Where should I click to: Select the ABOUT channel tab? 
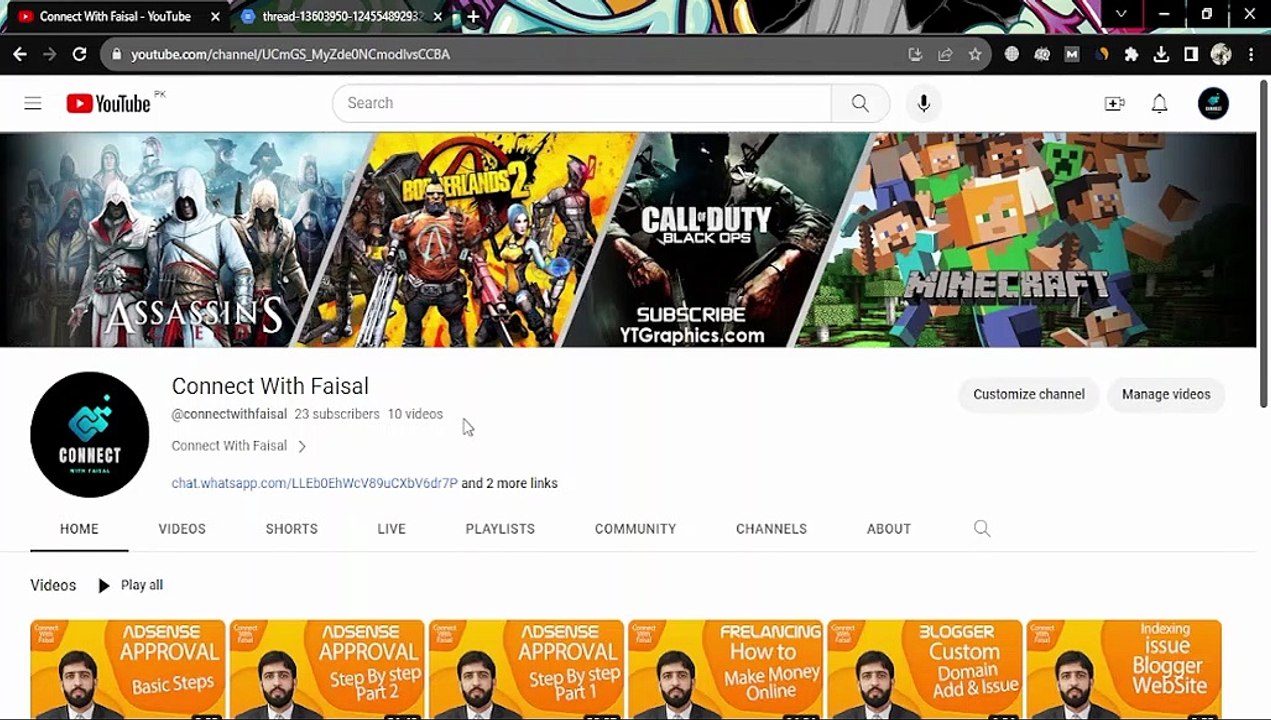point(889,529)
